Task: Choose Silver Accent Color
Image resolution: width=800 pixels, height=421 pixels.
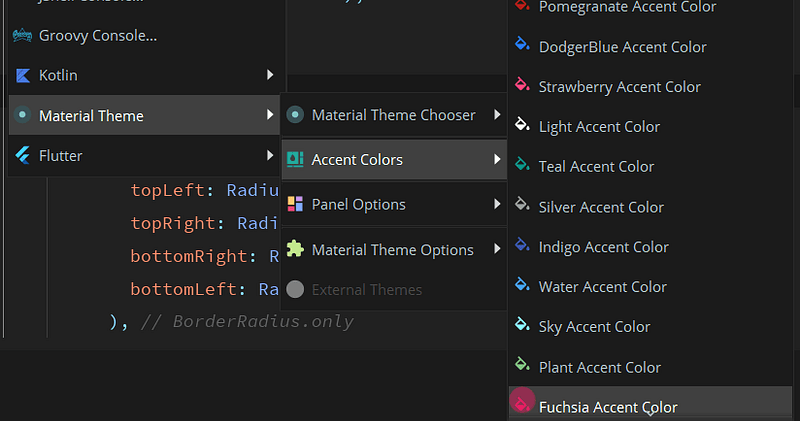Action: (x=650, y=207)
